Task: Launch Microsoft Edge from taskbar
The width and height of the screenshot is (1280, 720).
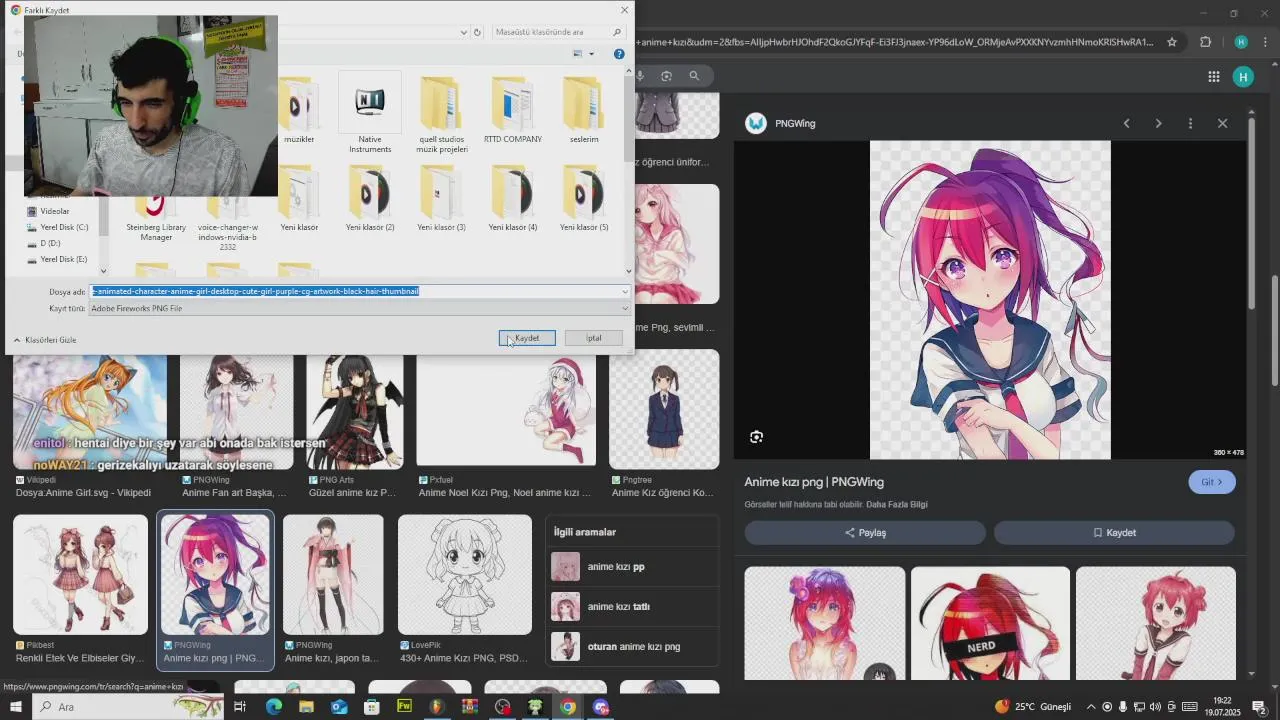Action: pos(273,707)
